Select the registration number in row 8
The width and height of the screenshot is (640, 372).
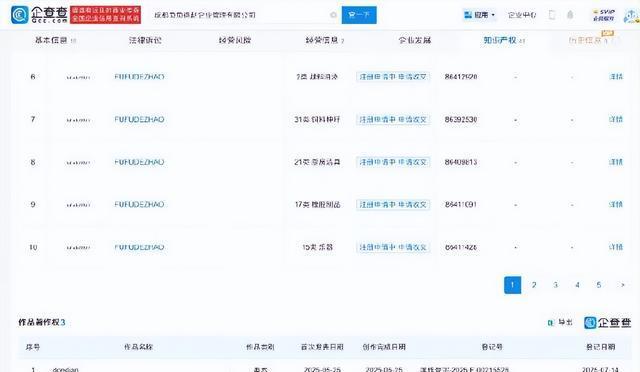461,162
